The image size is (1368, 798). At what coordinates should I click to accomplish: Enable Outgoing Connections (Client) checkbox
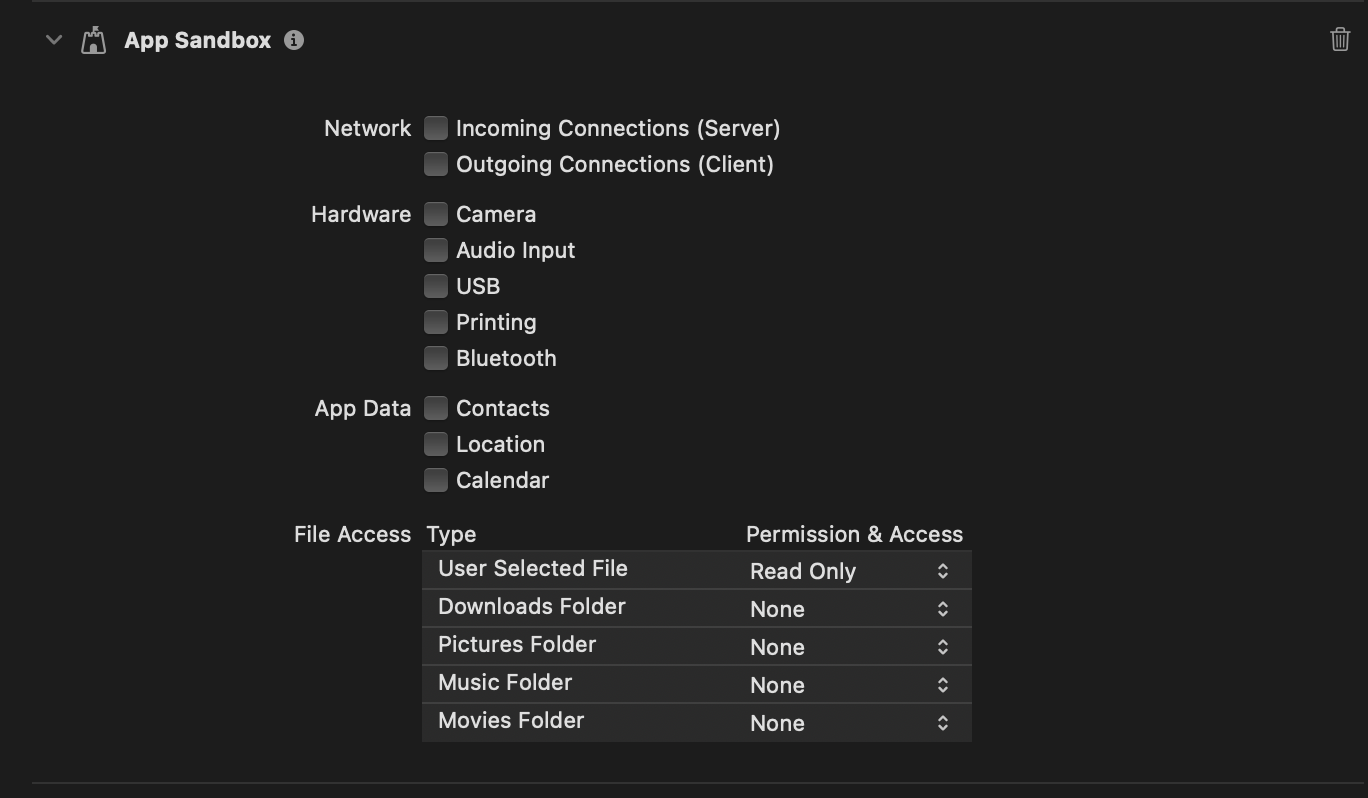pyautogui.click(x=436, y=164)
